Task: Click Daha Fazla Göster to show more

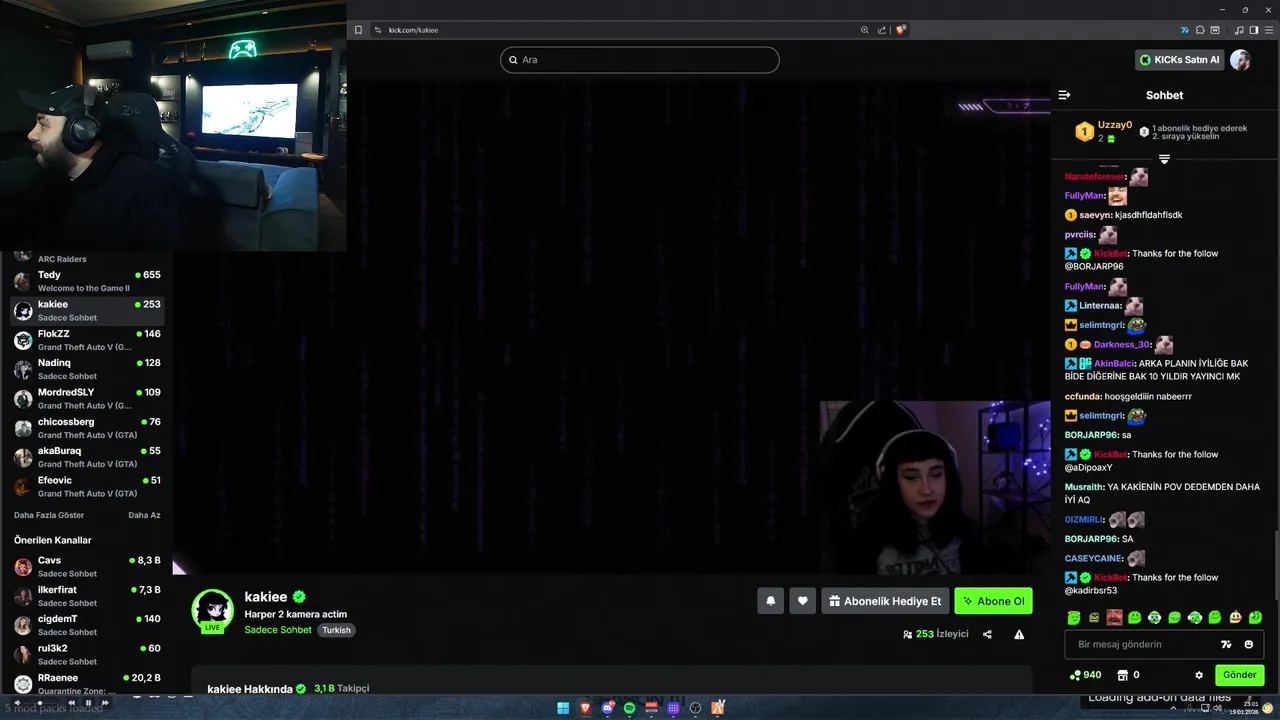Action: pos(49,515)
